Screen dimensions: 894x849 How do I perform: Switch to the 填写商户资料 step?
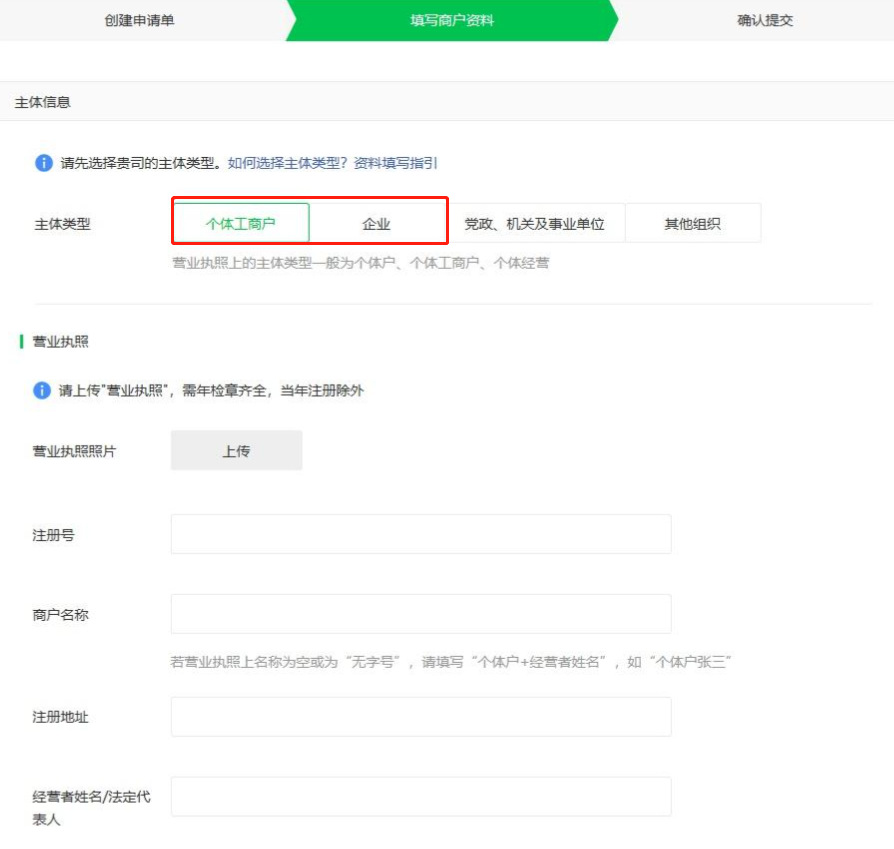pos(452,20)
